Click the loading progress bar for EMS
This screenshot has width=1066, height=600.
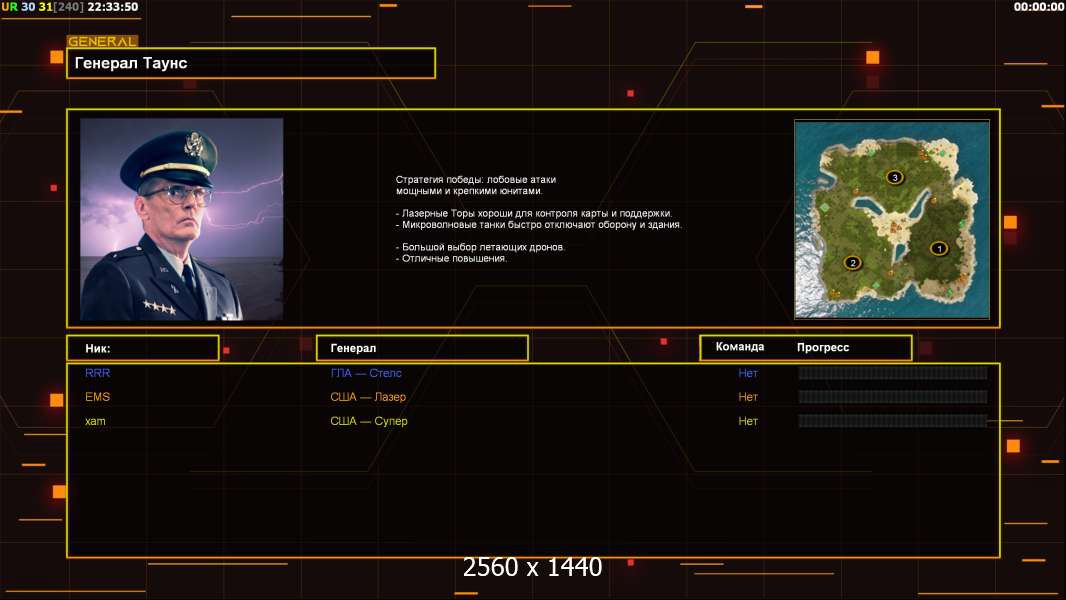(x=893, y=397)
